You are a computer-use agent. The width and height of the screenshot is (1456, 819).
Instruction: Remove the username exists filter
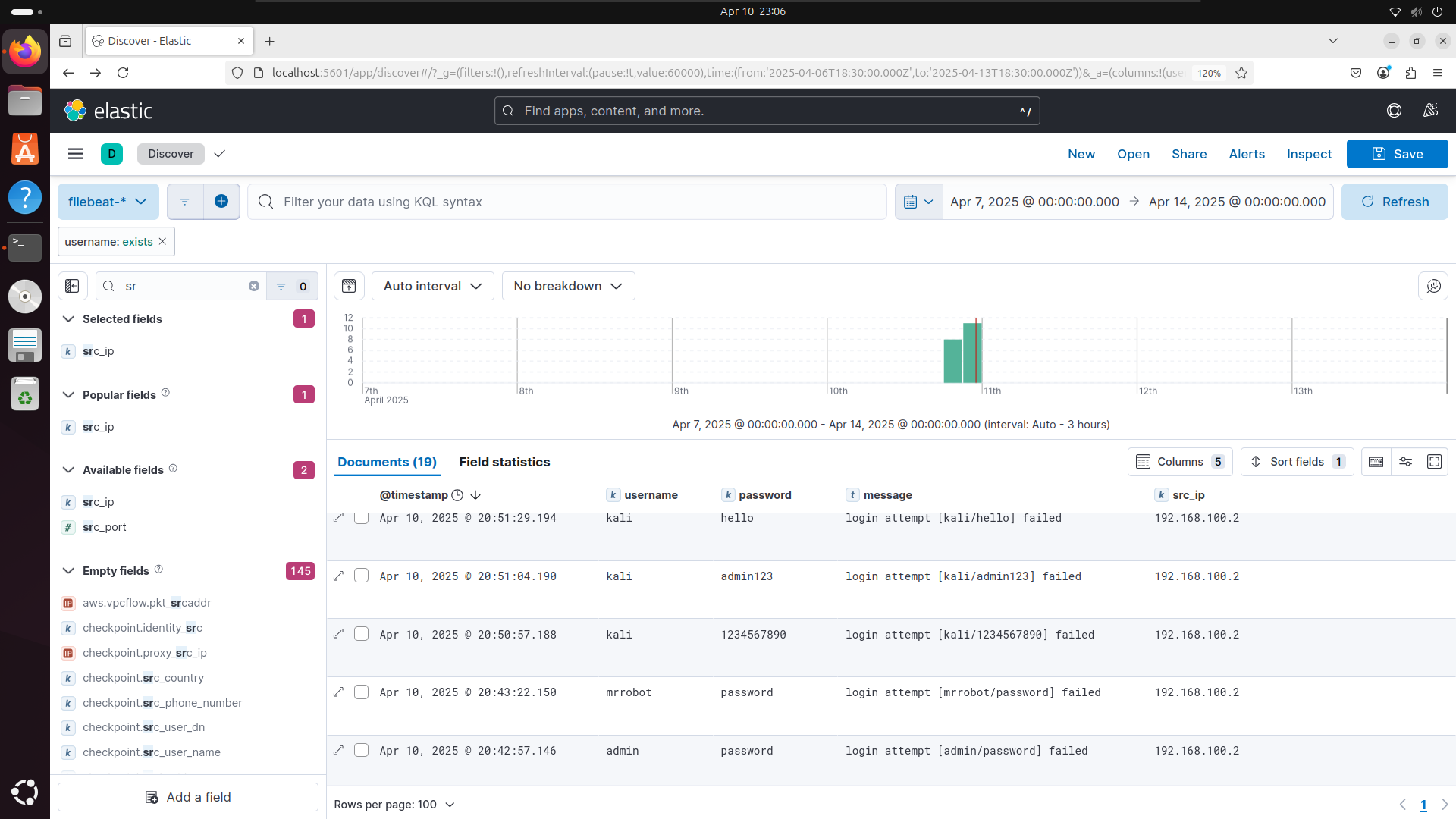(x=162, y=242)
